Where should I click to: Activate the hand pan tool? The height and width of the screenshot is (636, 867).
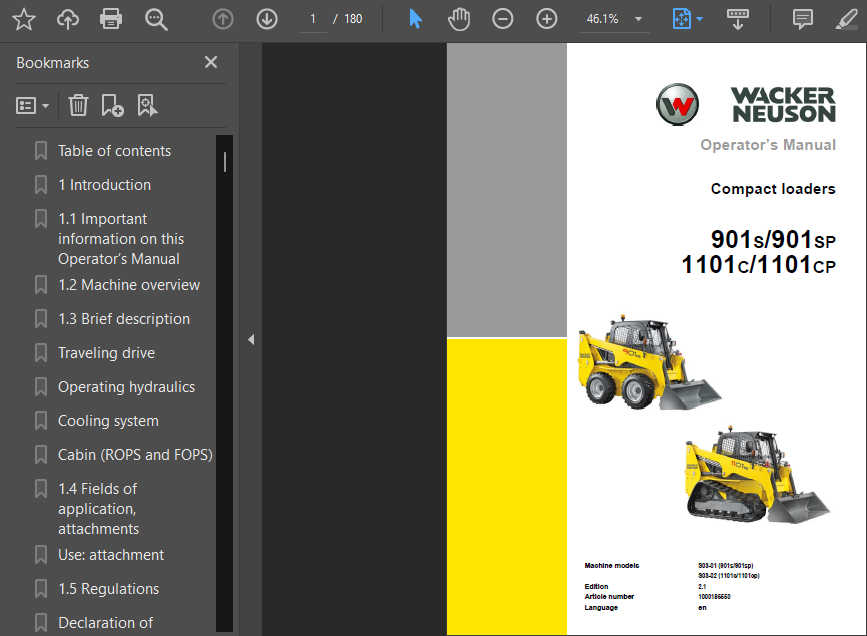pos(459,19)
